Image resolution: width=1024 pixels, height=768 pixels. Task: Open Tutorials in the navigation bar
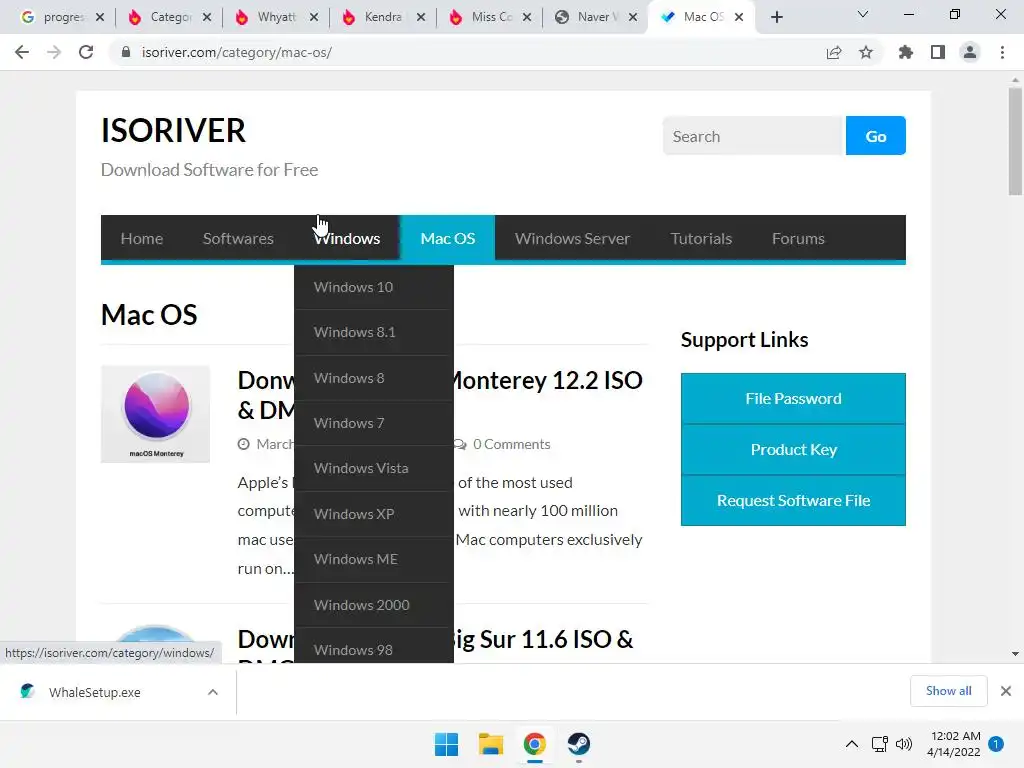[701, 238]
